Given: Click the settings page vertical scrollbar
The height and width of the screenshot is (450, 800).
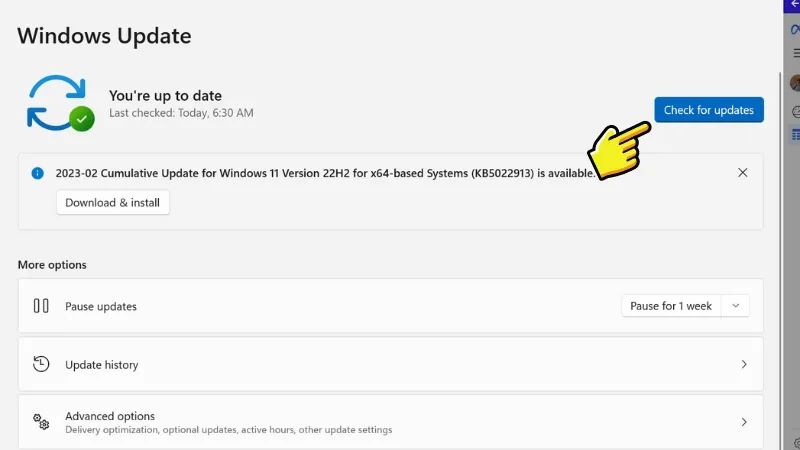Looking at the screenshot, I should tap(782, 200).
